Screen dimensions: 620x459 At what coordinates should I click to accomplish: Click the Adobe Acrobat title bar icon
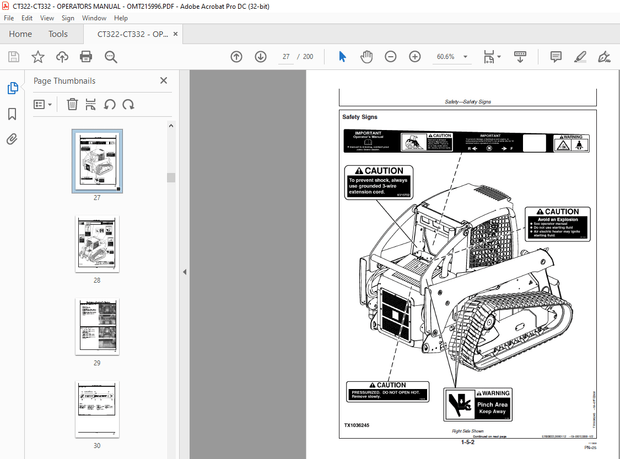click(x=6, y=6)
